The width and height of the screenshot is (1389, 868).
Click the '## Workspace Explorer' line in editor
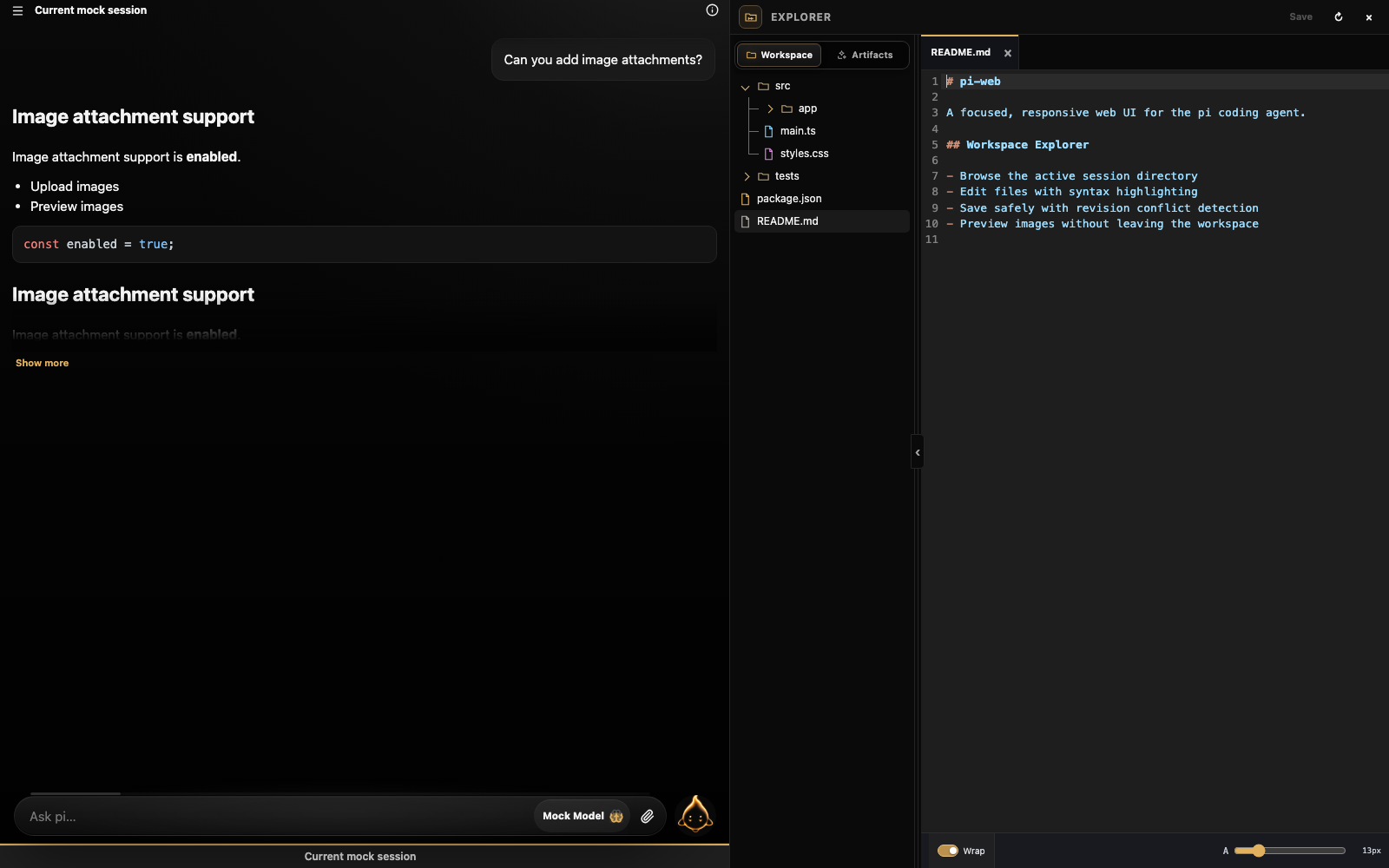point(1017,145)
